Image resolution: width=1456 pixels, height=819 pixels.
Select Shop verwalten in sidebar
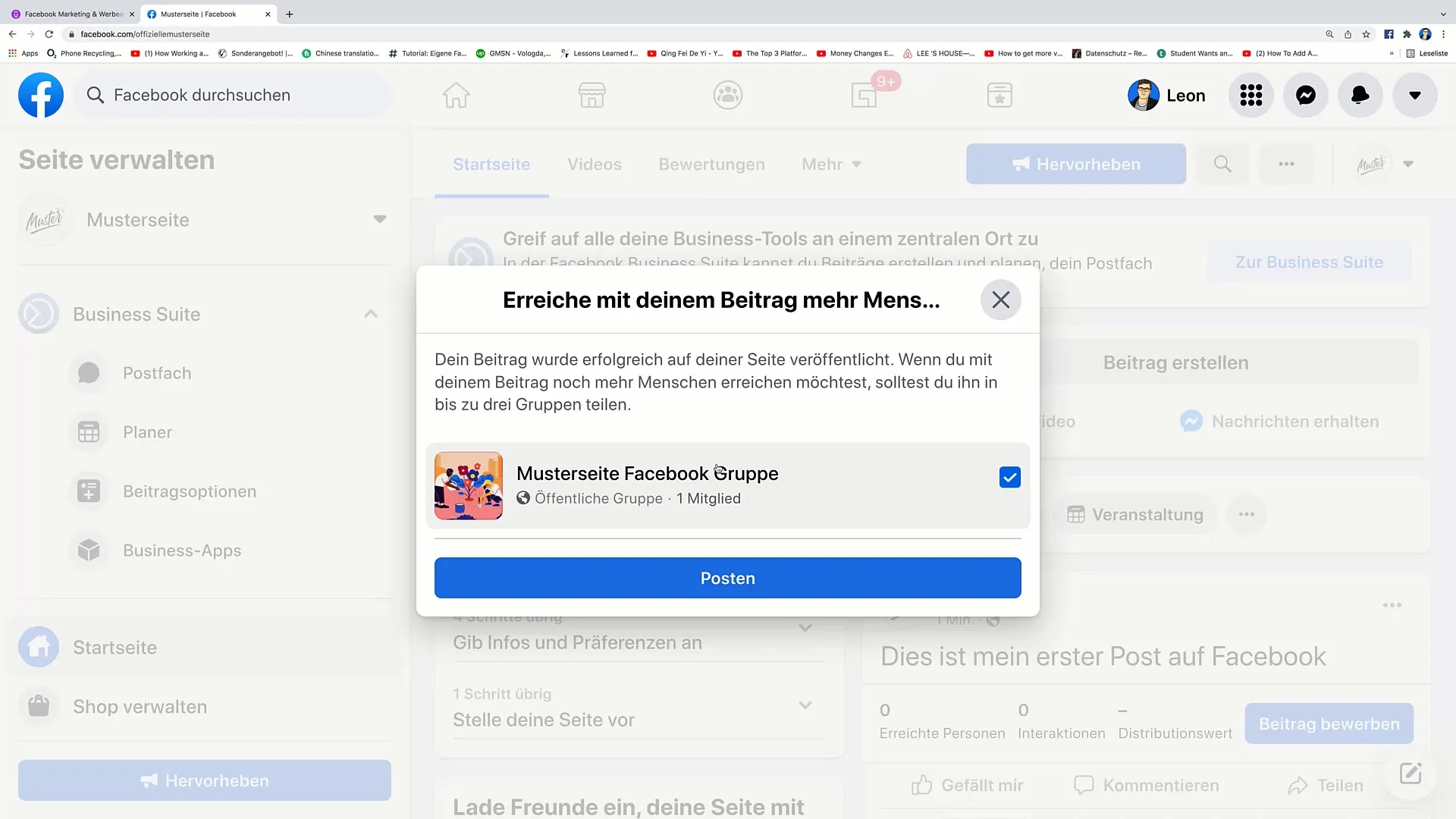205,707
